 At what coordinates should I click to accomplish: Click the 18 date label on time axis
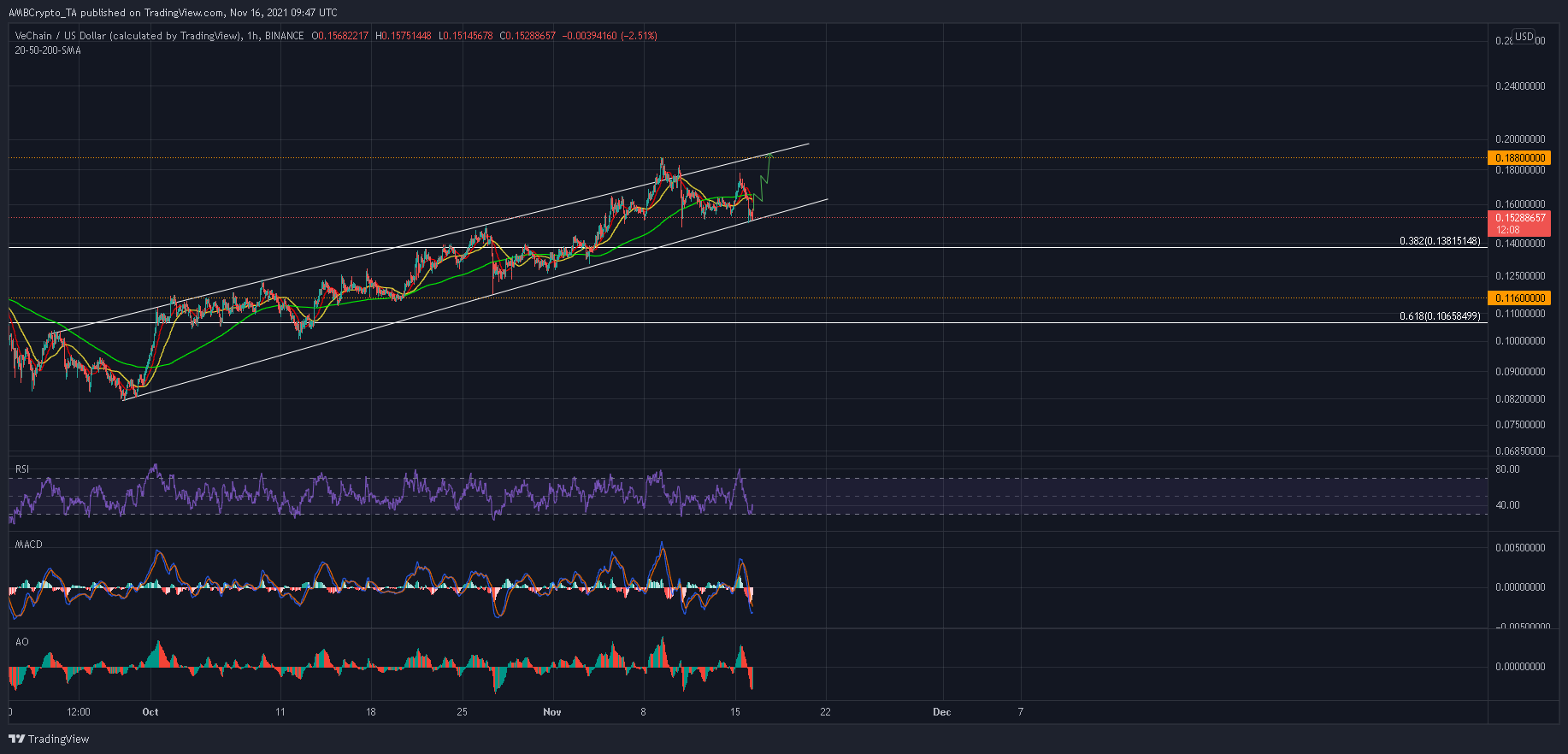370,712
